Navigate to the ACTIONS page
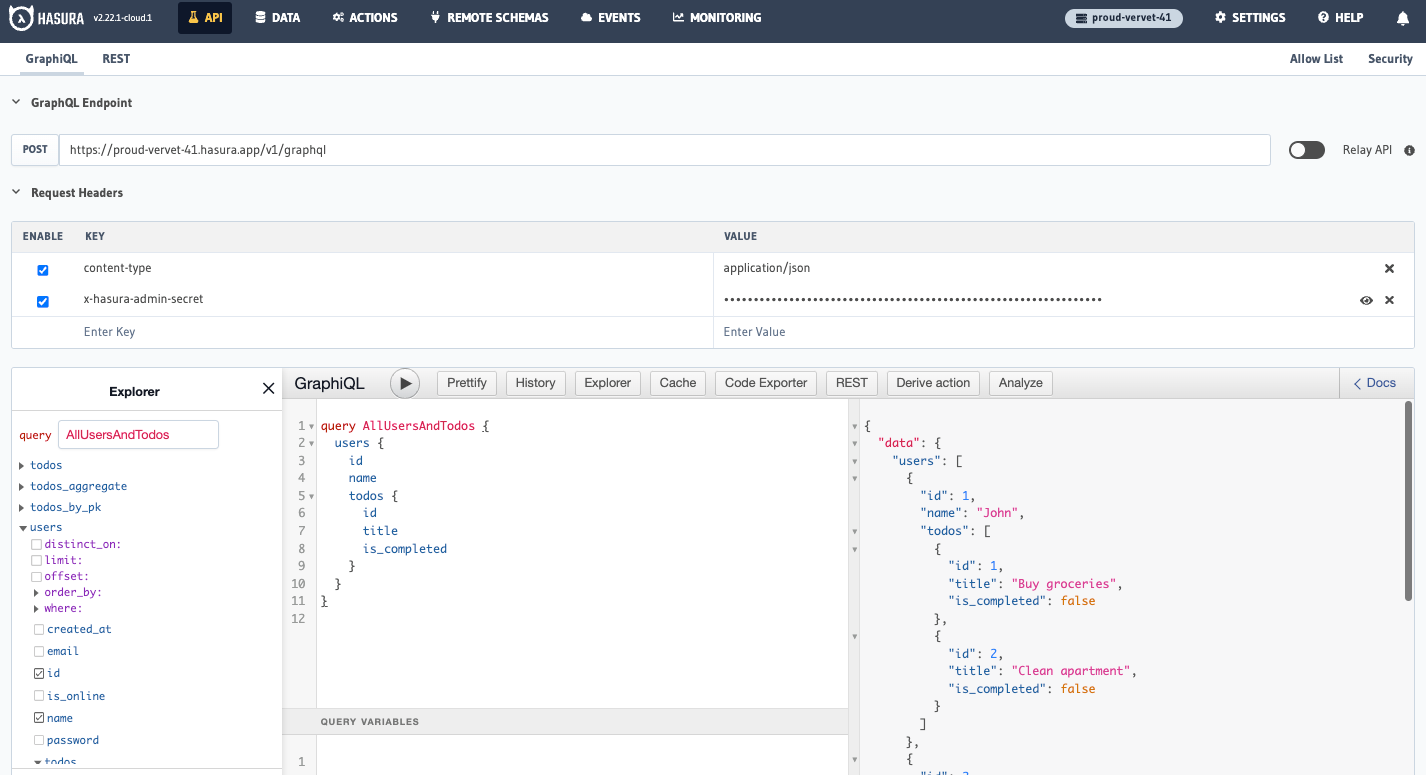 tap(364, 17)
